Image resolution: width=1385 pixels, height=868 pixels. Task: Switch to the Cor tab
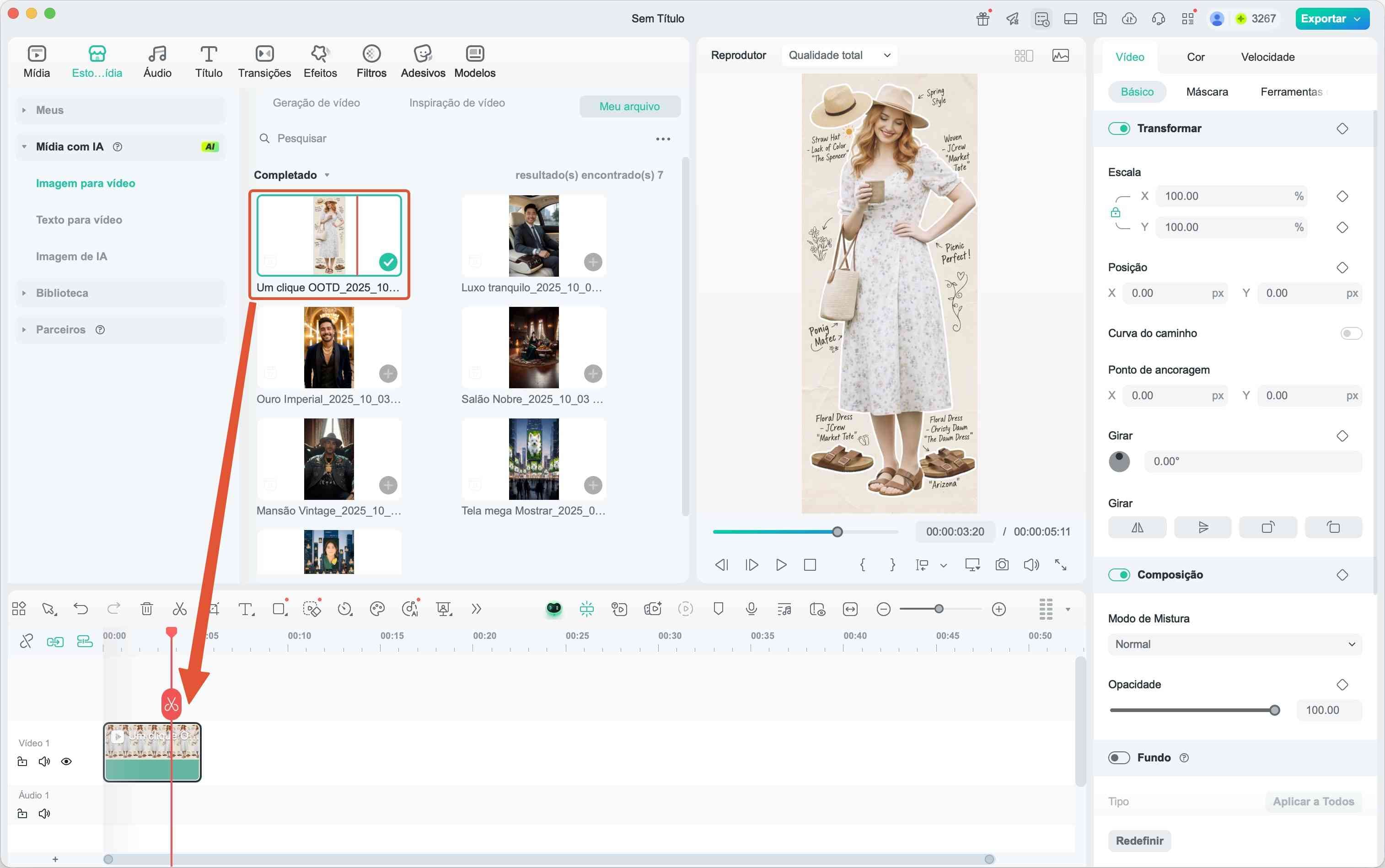pos(1196,57)
